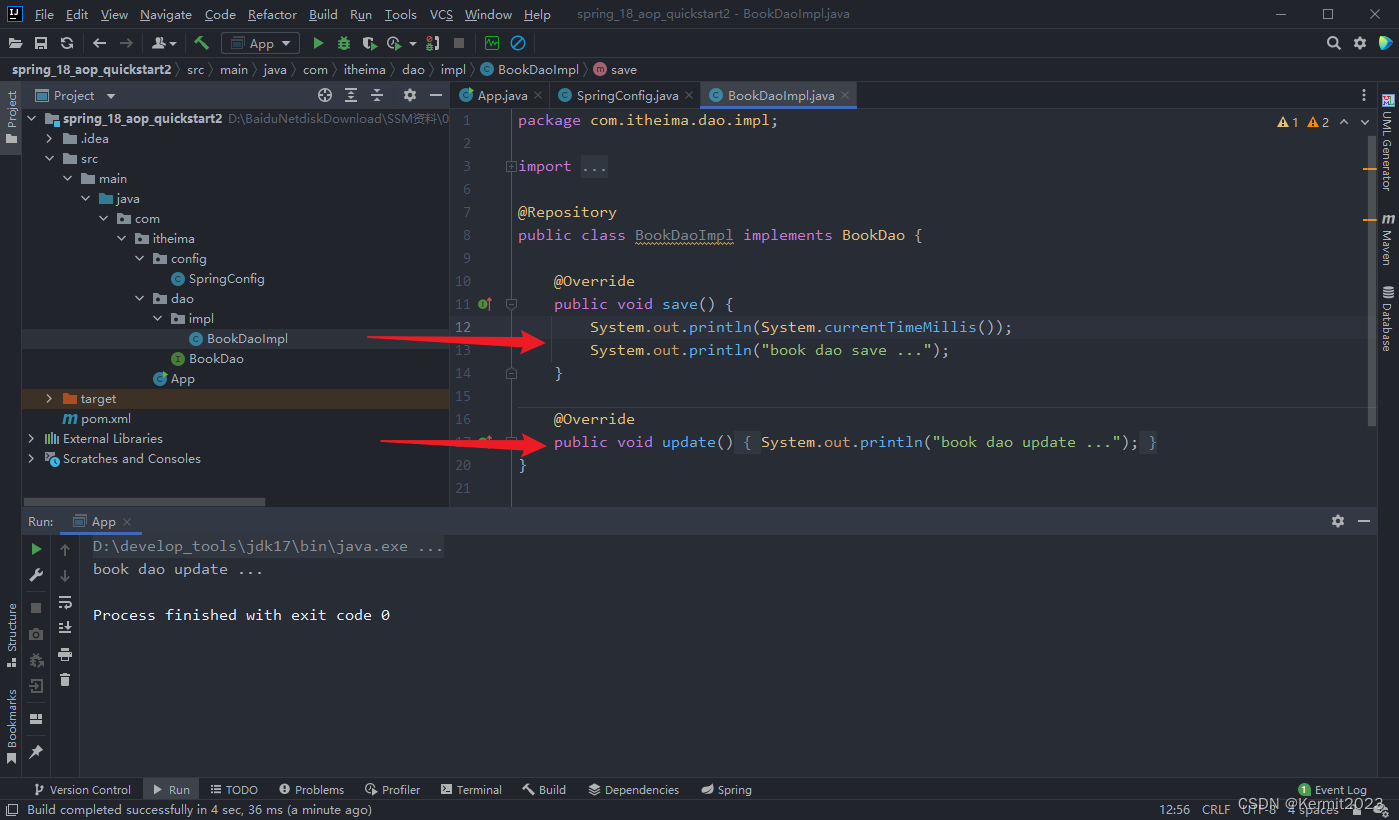Expand External Libraries node
Viewport: 1399px width, 820px height.
[31, 439]
